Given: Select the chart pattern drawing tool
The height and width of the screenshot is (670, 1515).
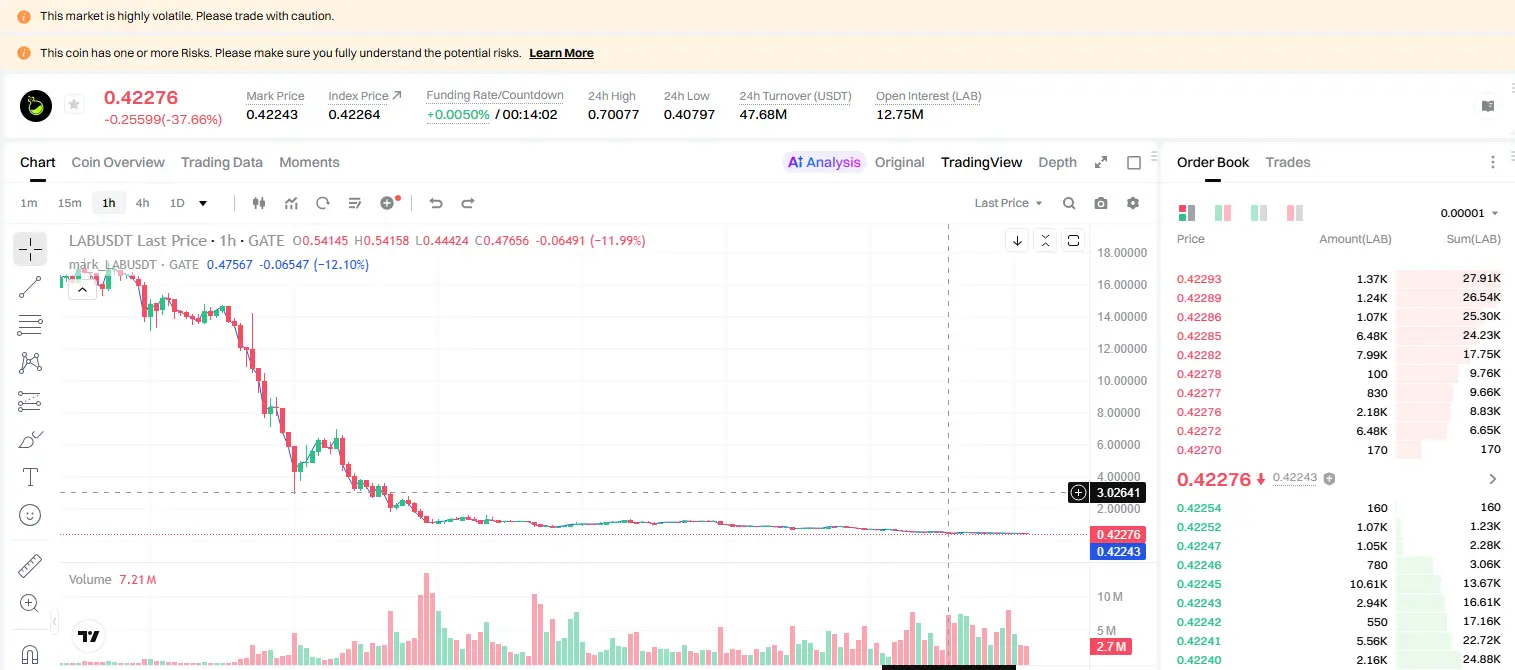Looking at the screenshot, I should [30, 362].
